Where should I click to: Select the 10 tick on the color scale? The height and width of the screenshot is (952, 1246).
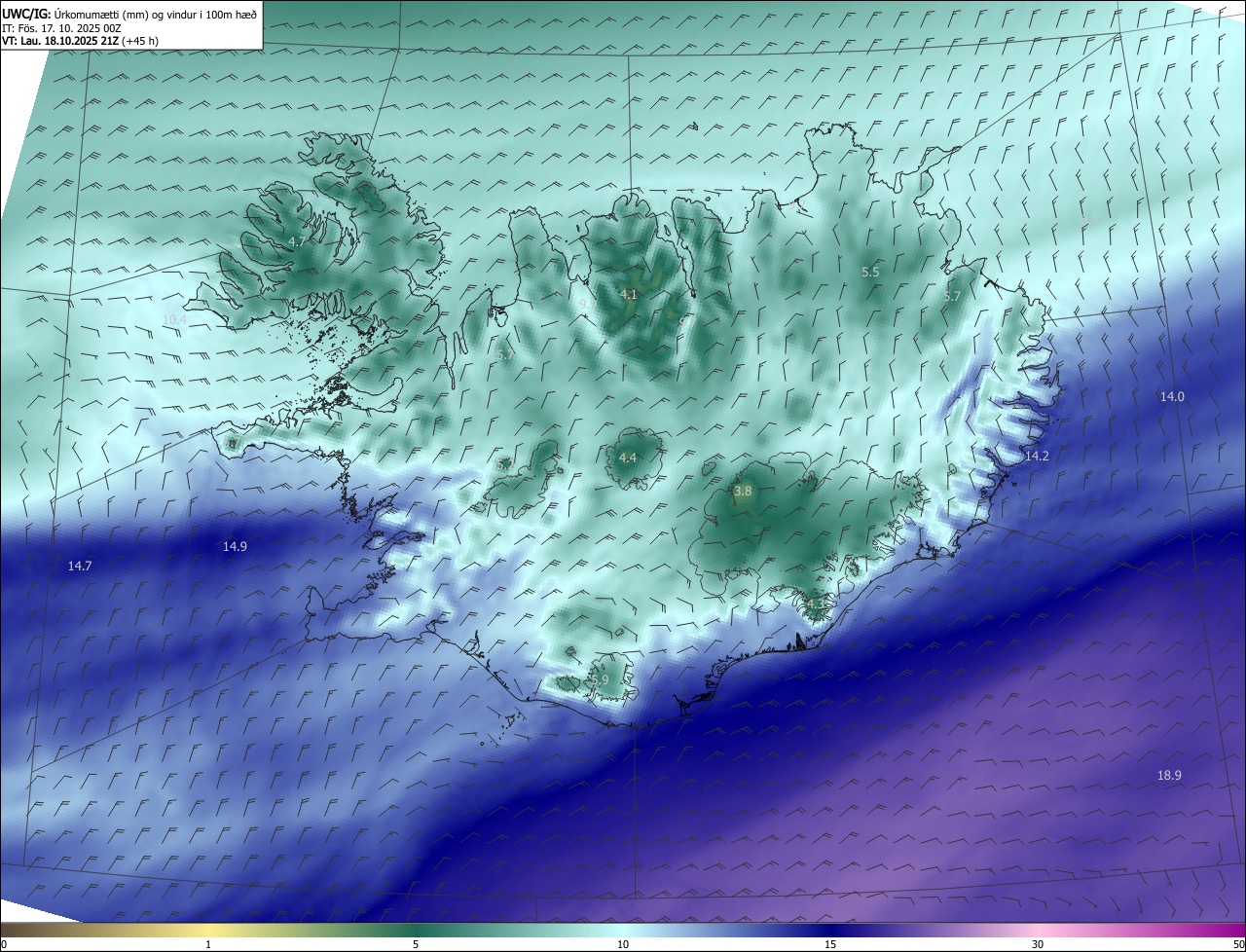coord(623,944)
